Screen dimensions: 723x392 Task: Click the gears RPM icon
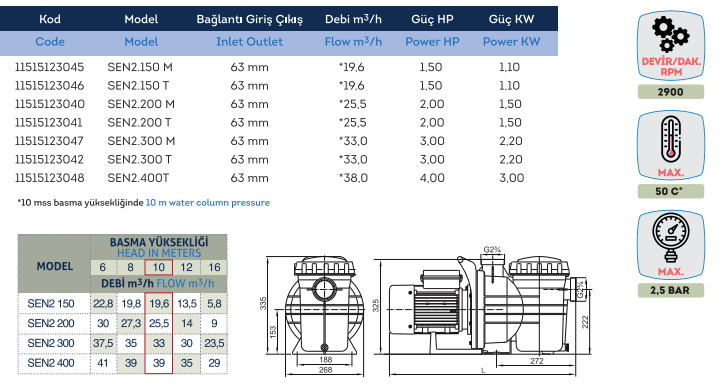(x=671, y=46)
